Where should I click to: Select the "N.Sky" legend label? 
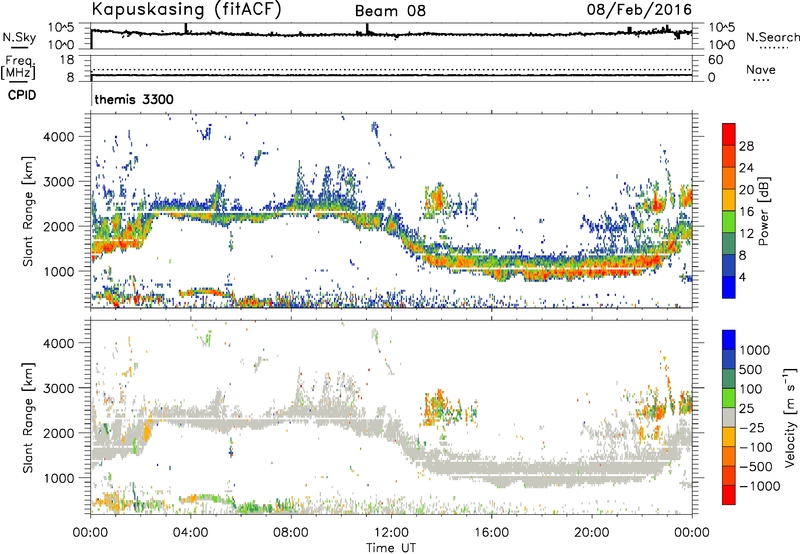(19, 37)
